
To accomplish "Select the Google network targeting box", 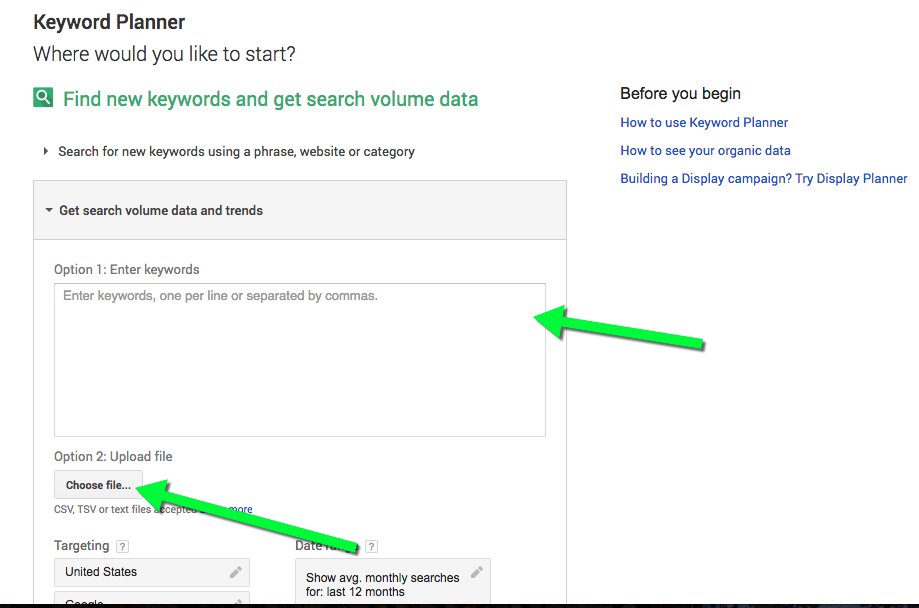I will [152, 599].
